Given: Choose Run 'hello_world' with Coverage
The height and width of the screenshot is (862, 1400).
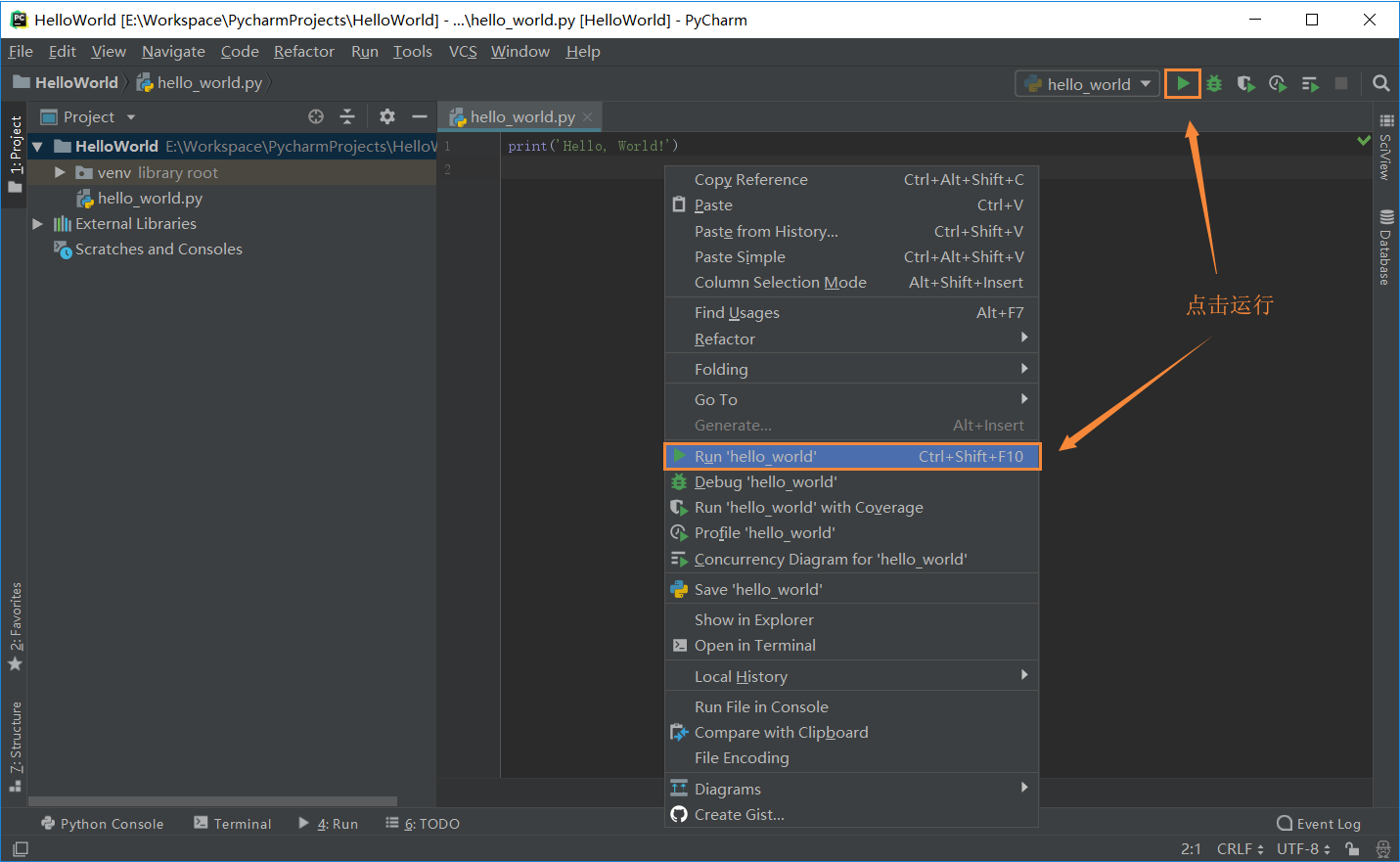Looking at the screenshot, I should (x=851, y=507).
